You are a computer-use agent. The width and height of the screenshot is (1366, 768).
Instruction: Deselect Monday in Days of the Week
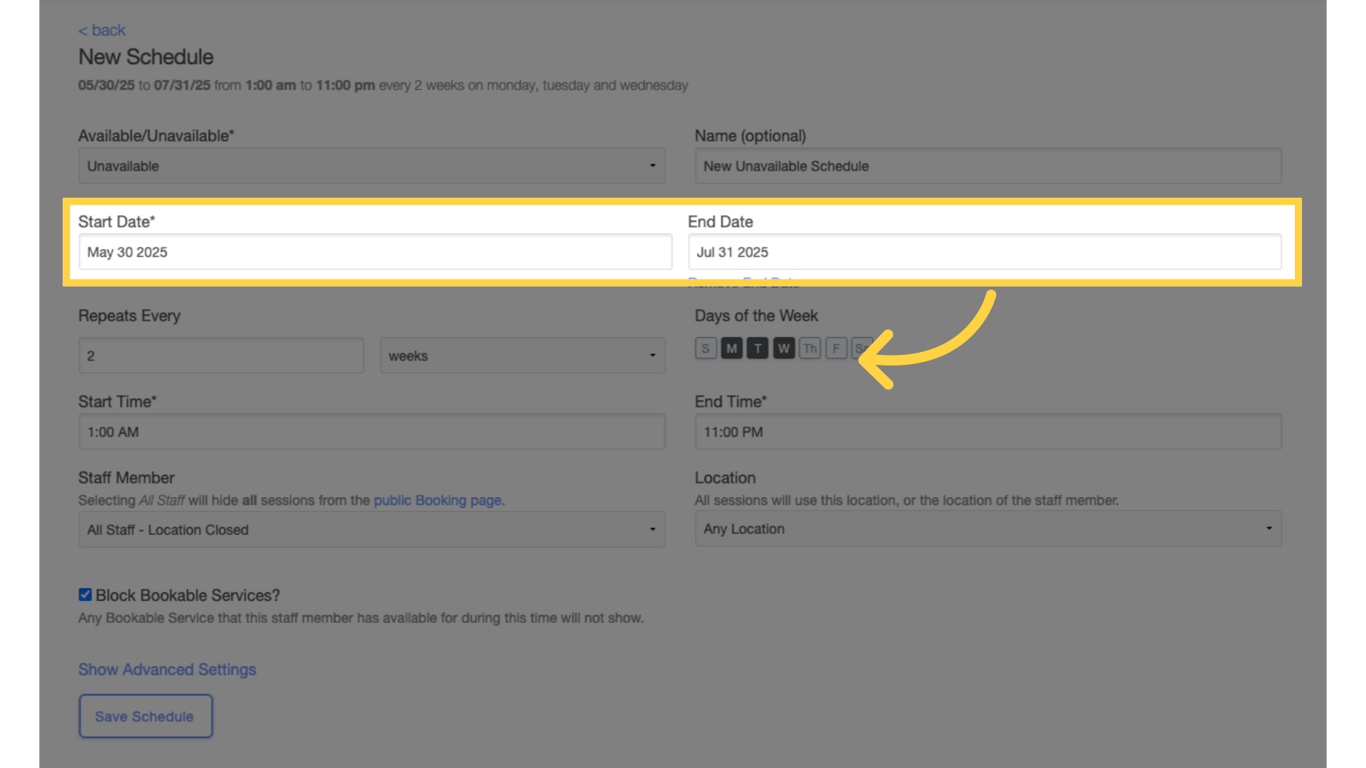[x=731, y=347]
